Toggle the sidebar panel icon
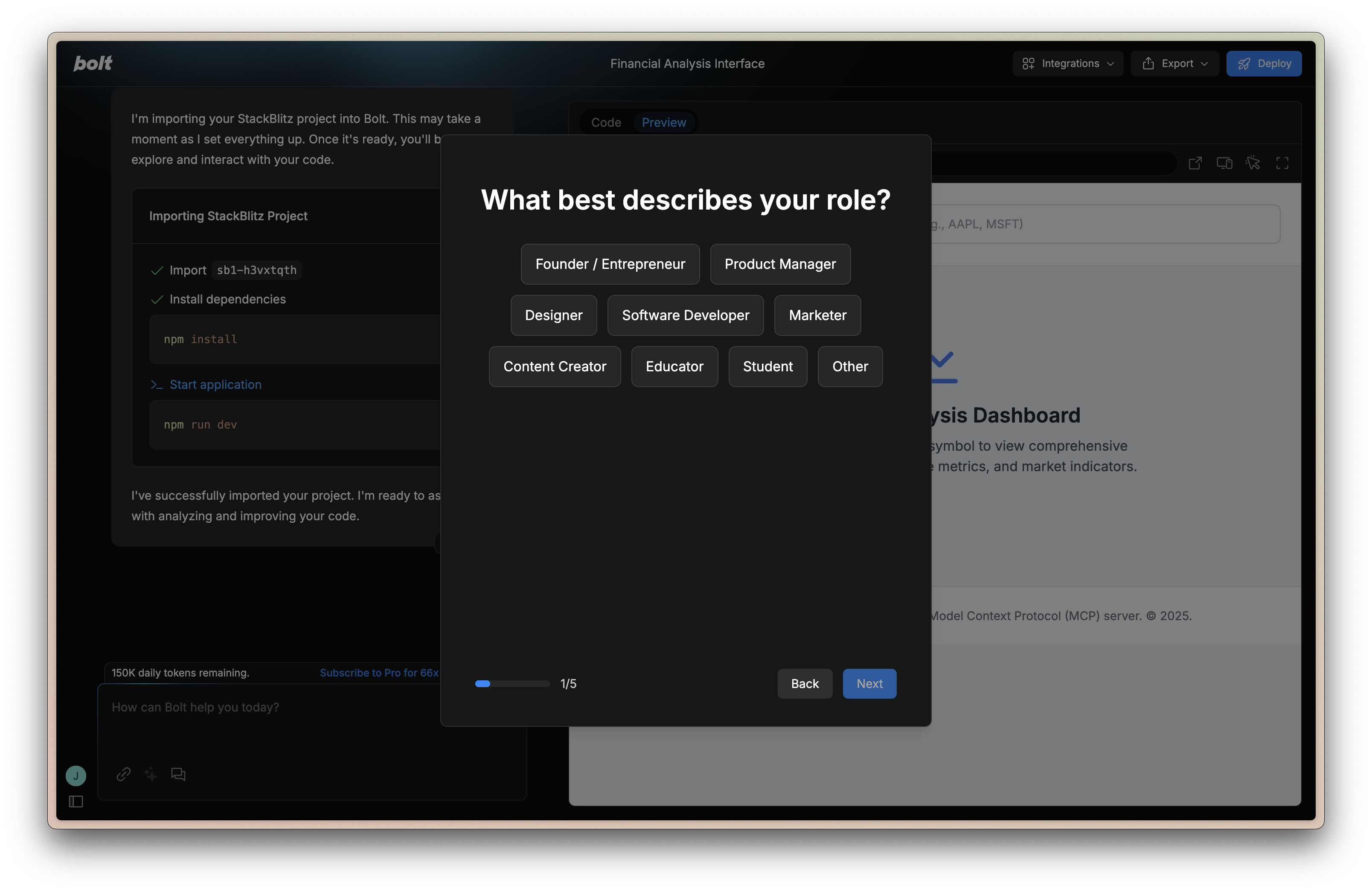Viewport: 1372px width, 892px height. tap(76, 802)
